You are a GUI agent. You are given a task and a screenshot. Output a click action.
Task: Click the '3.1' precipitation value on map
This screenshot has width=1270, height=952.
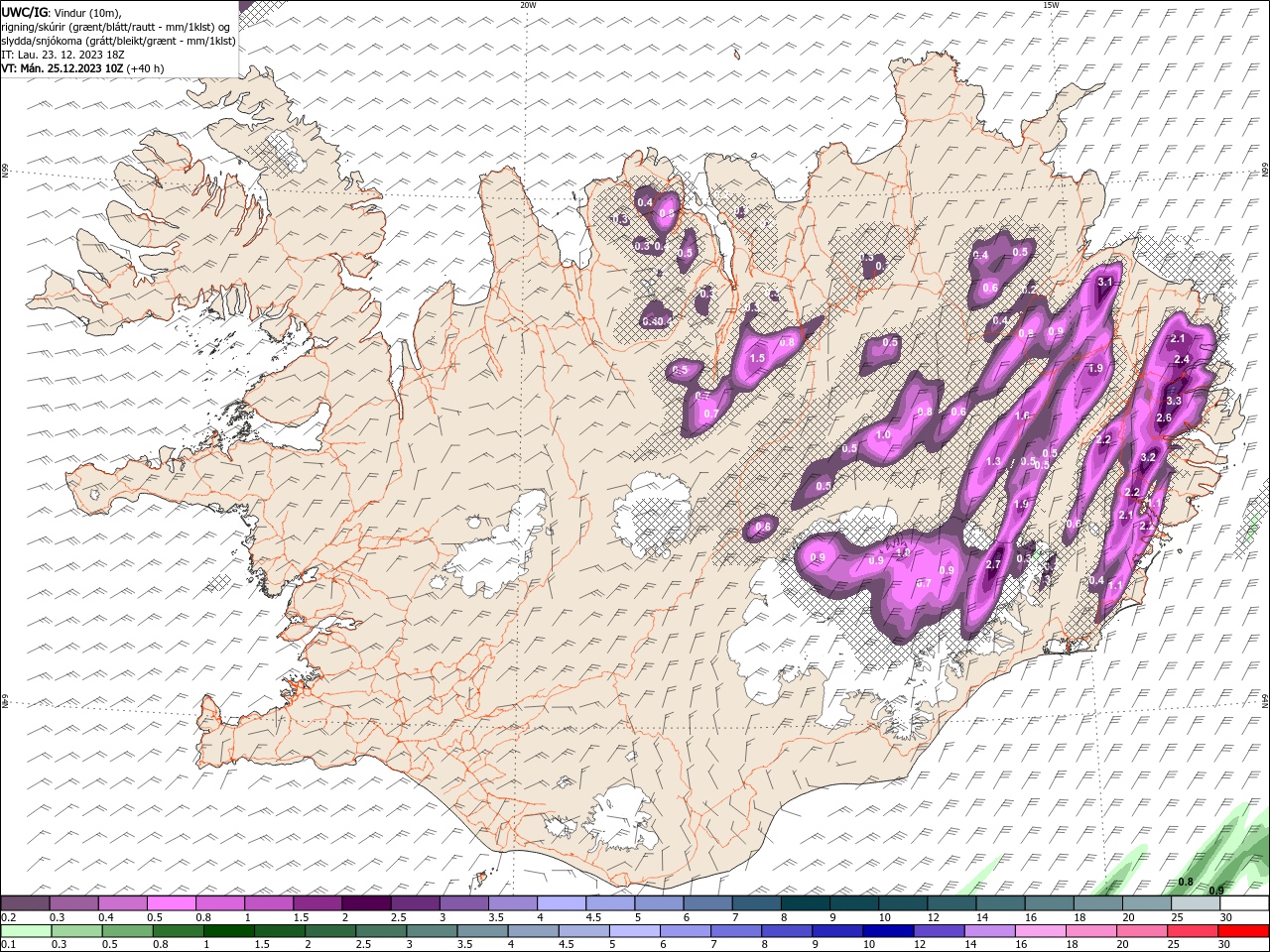pyautogui.click(x=1105, y=283)
